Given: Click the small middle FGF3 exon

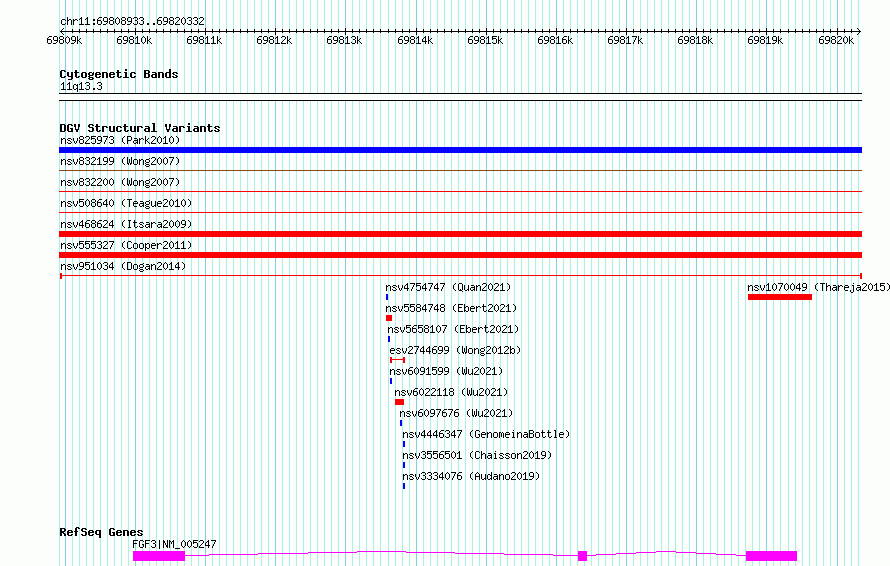Looking at the screenshot, I should (x=582, y=556).
